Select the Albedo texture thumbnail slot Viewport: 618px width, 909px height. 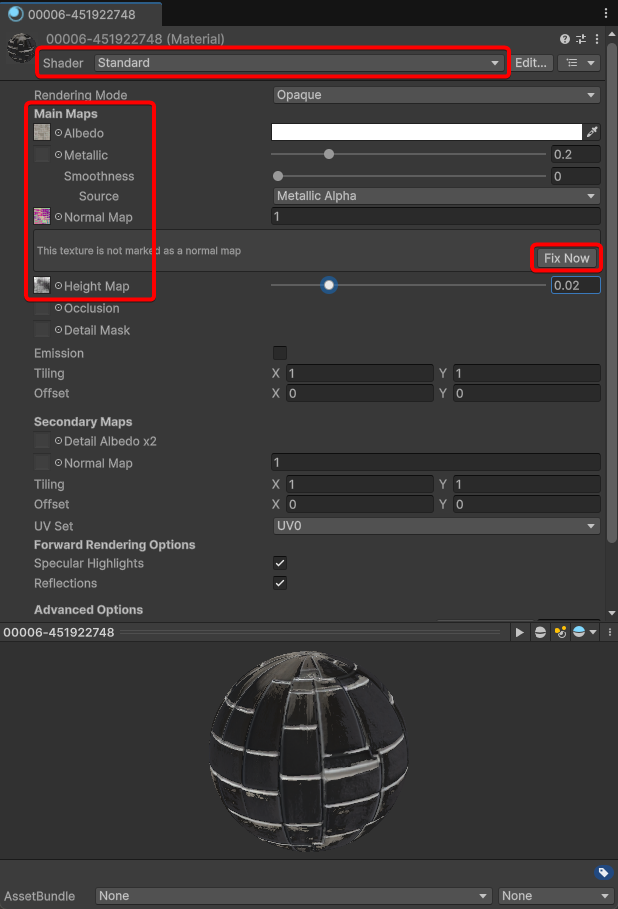tap(42, 133)
